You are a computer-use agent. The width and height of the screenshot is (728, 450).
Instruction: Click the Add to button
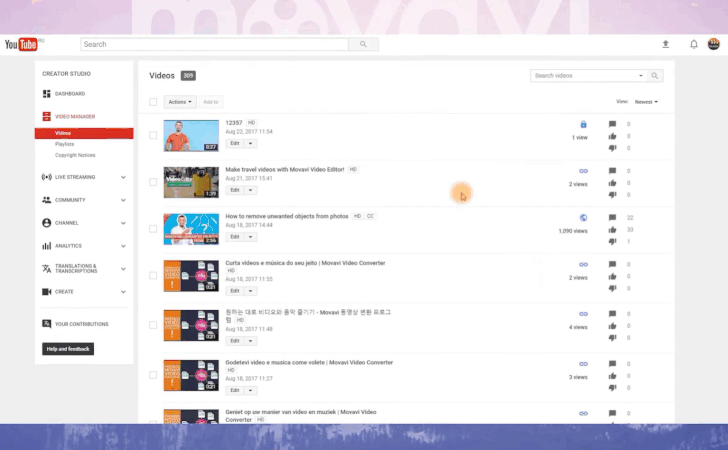[211, 102]
